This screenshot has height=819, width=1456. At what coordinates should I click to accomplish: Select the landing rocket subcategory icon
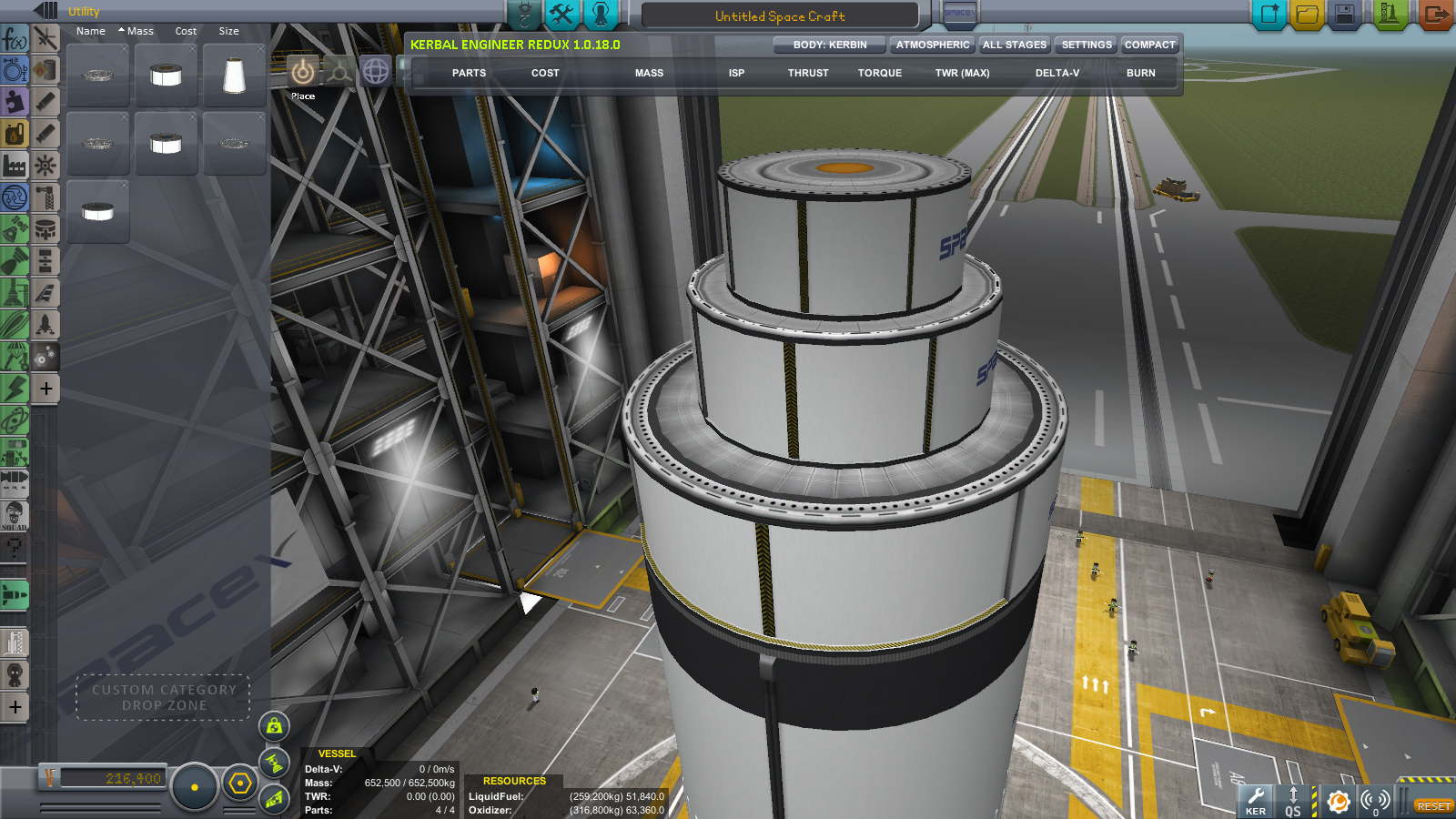click(45, 325)
